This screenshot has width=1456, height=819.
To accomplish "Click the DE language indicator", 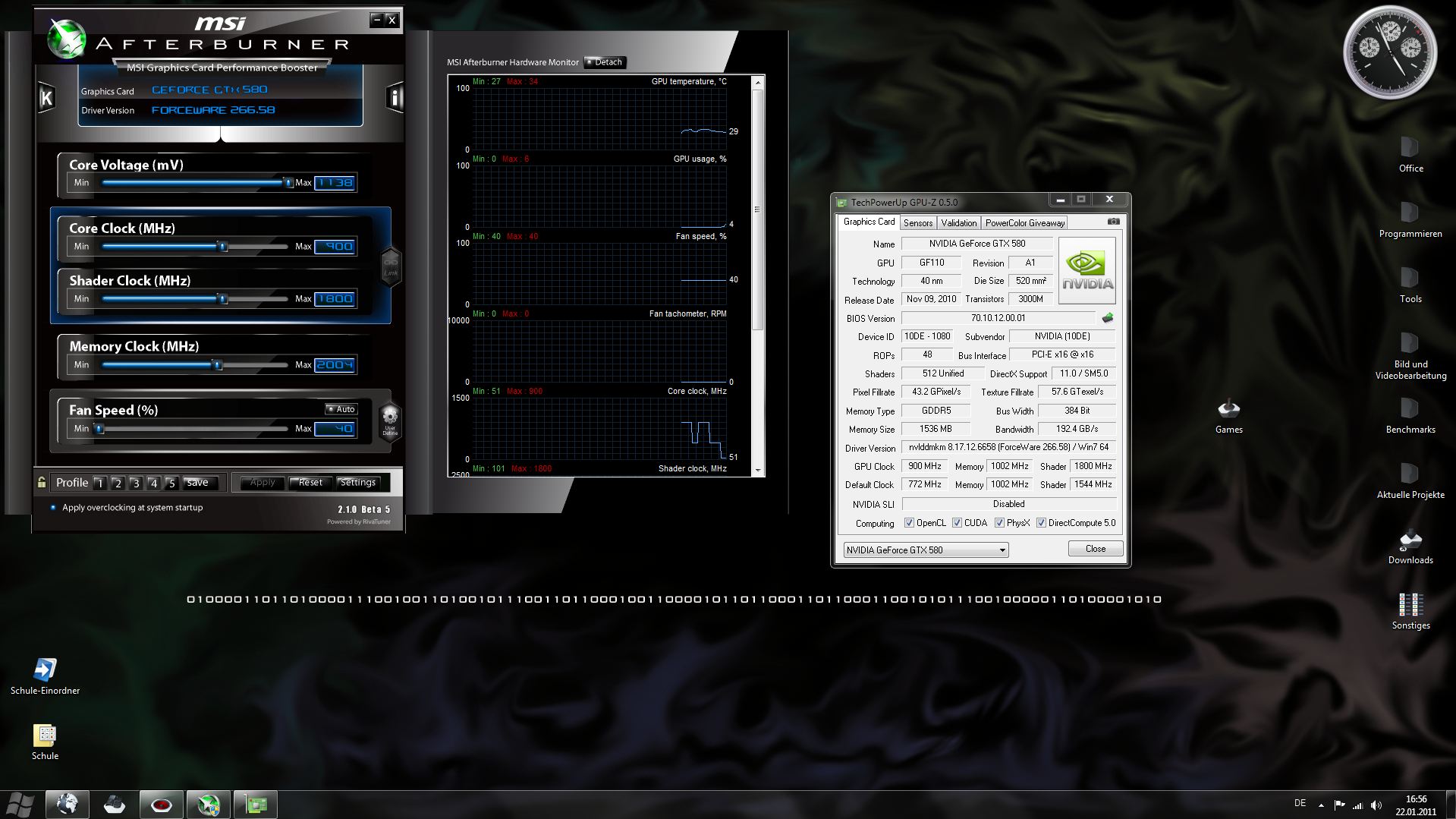I will click(x=1300, y=803).
